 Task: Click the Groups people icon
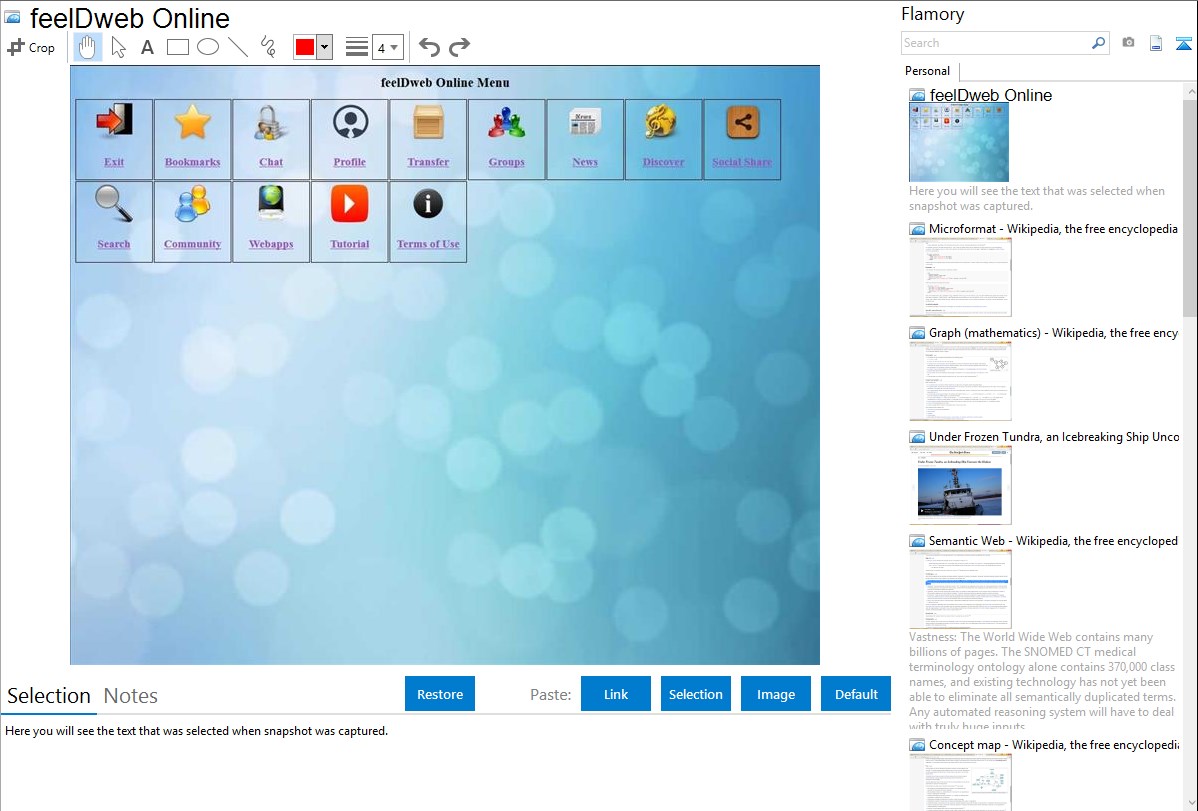pyautogui.click(x=507, y=122)
